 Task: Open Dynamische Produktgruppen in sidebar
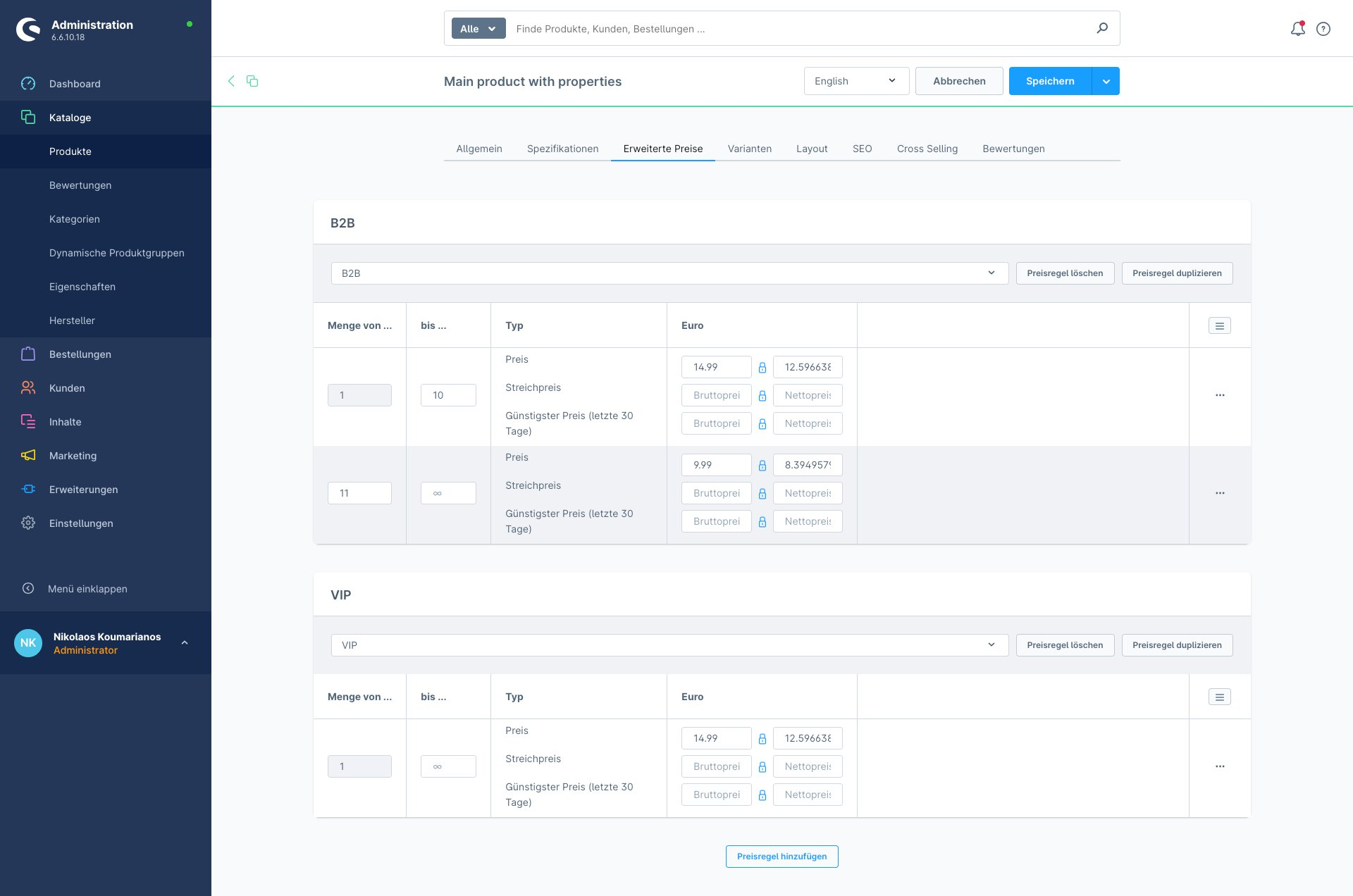106,253
